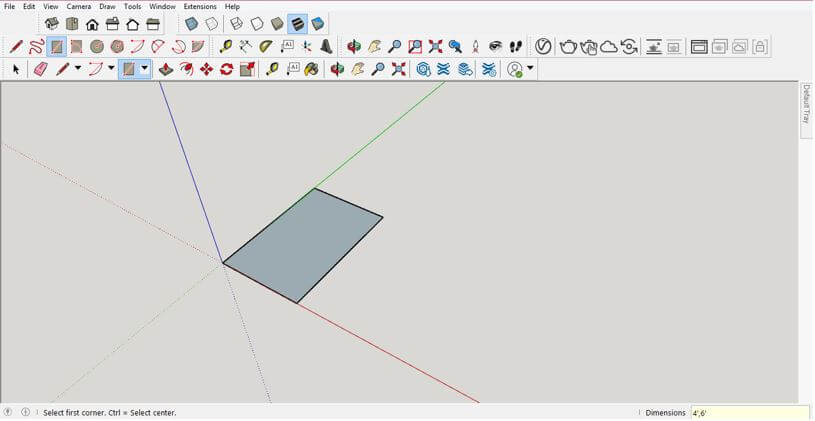This screenshot has height=421, width=815.
Task: Open the Extensions menu
Action: (200, 7)
